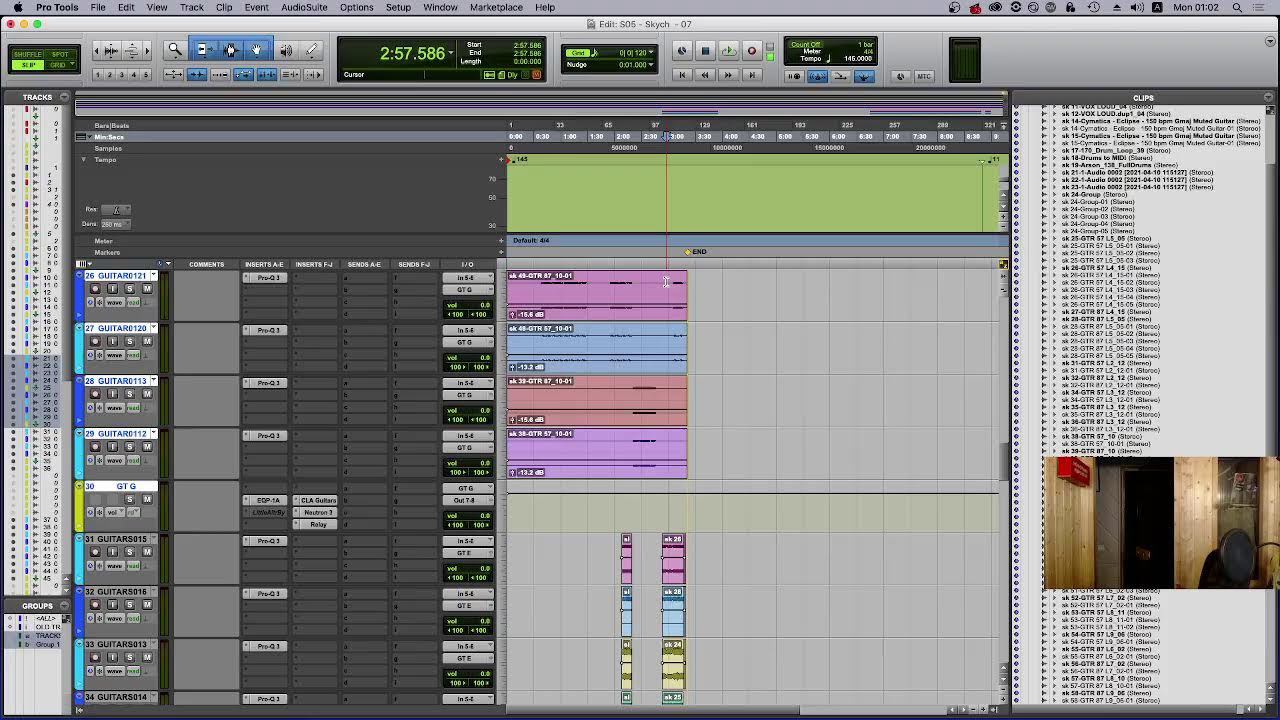Click the volume field on GUITAR0121
The height and width of the screenshot is (720, 1280).
[468, 304]
